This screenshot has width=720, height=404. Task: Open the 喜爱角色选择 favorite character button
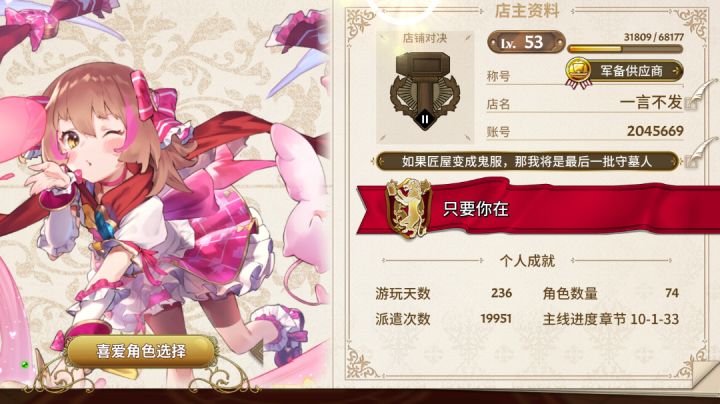tap(141, 351)
